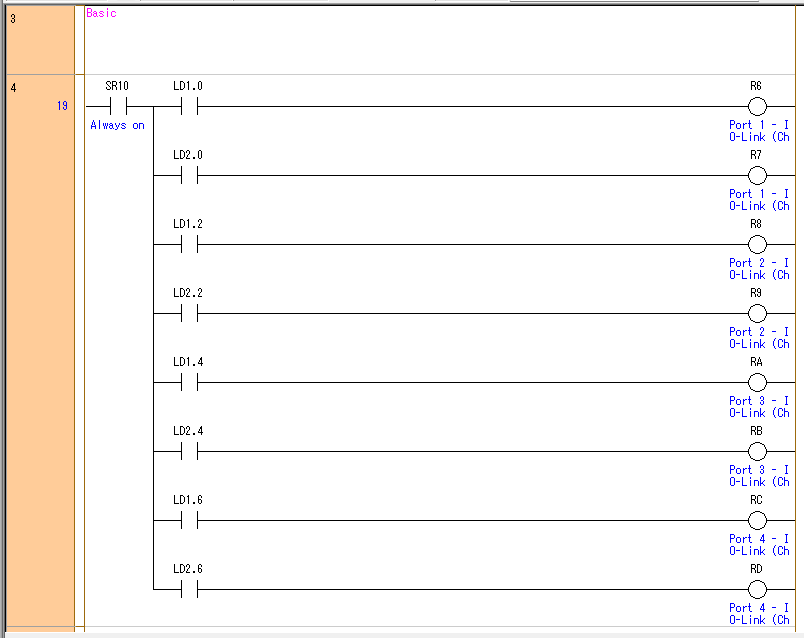The image size is (804, 638).
Task: Select the LD1.2 contact
Action: click(189, 245)
